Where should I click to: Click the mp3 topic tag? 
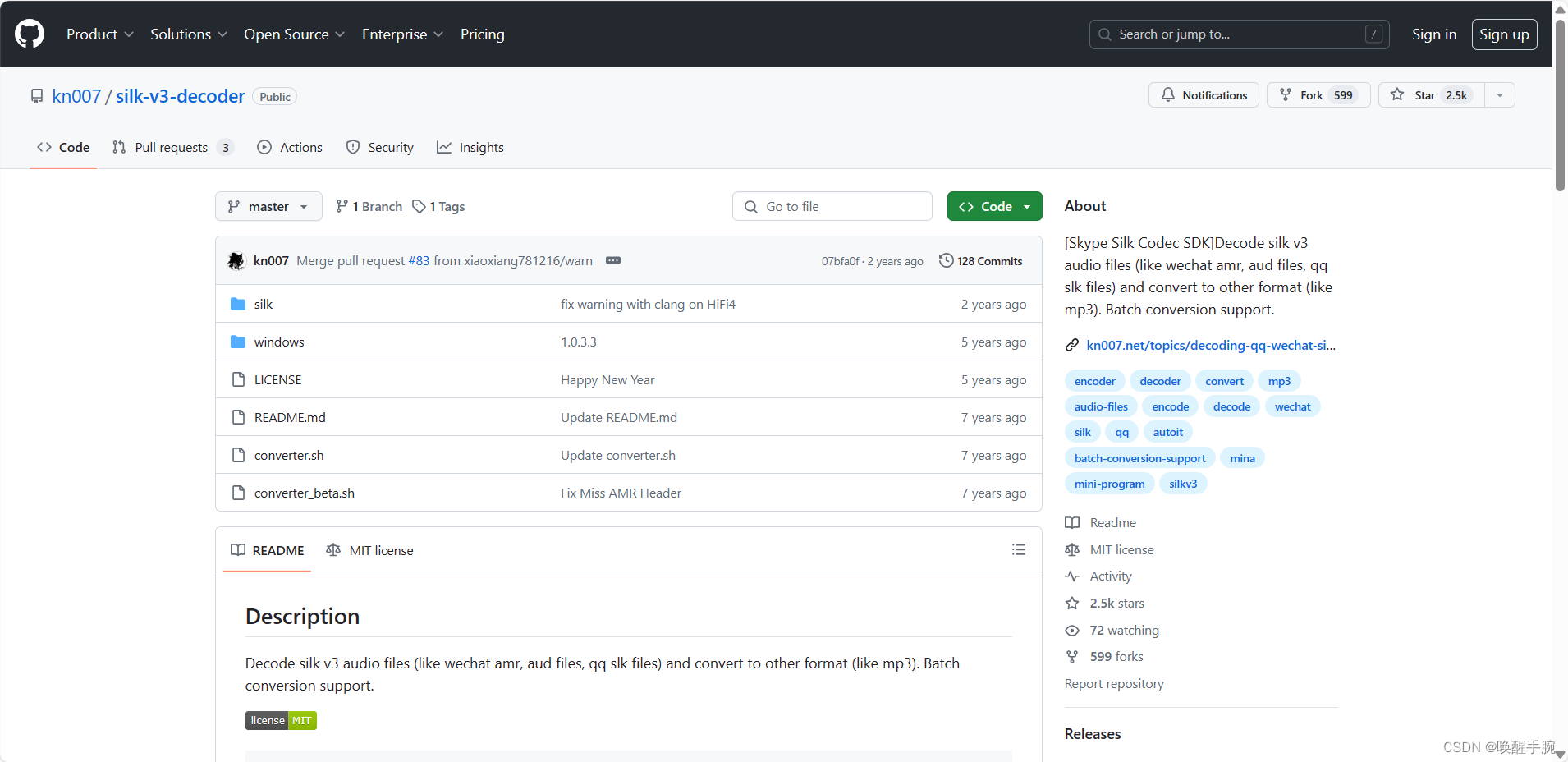(x=1279, y=381)
